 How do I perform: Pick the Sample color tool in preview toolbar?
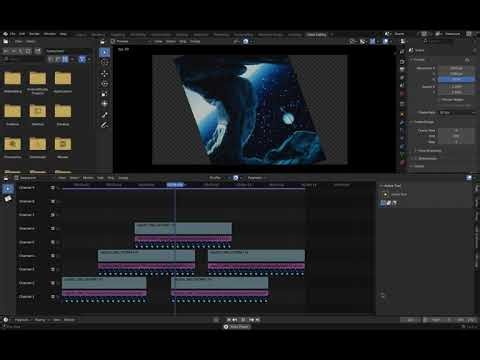[x=104, y=115]
